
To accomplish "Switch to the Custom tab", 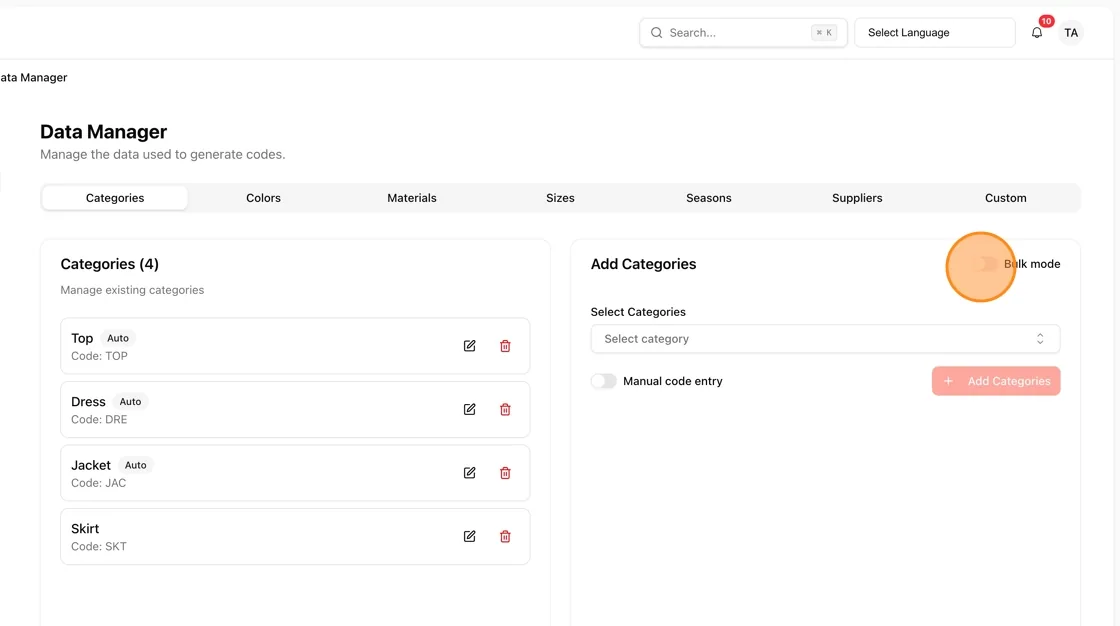I will coord(1006,198).
